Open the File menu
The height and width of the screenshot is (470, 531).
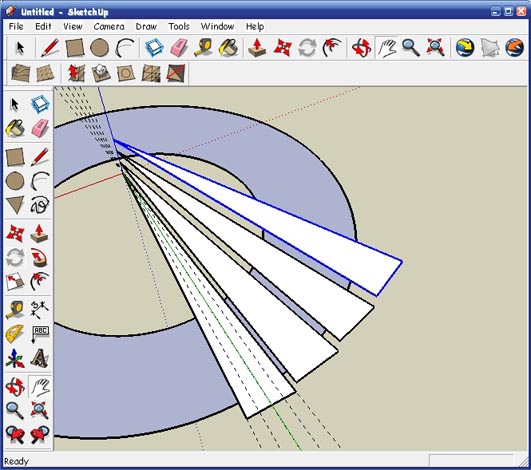[x=16, y=26]
